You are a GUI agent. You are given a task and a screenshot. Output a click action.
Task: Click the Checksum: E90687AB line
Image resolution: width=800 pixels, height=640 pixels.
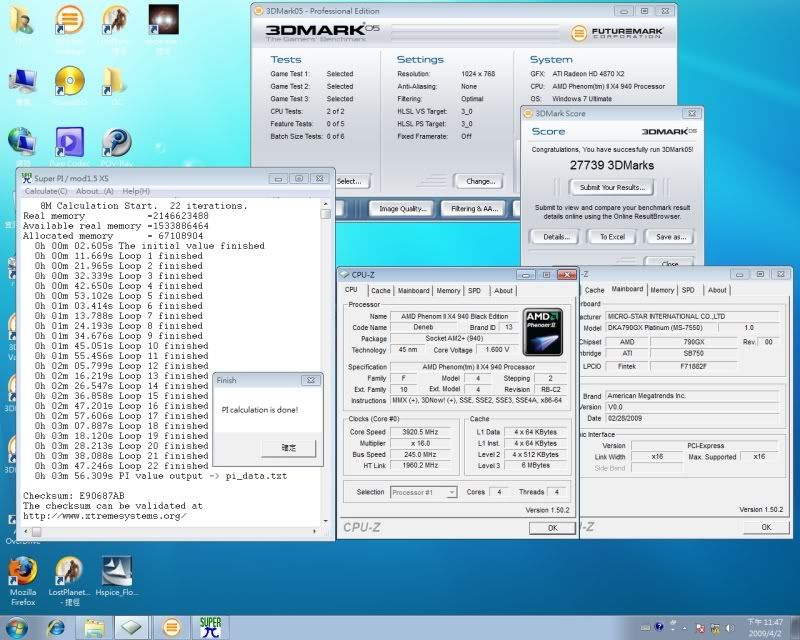click(x=73, y=496)
